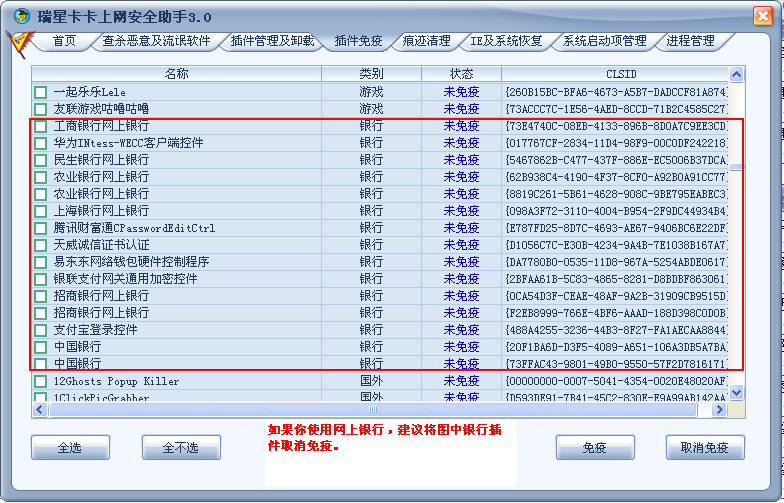Click CLSID starting {DA7780B0

click(x=616, y=262)
